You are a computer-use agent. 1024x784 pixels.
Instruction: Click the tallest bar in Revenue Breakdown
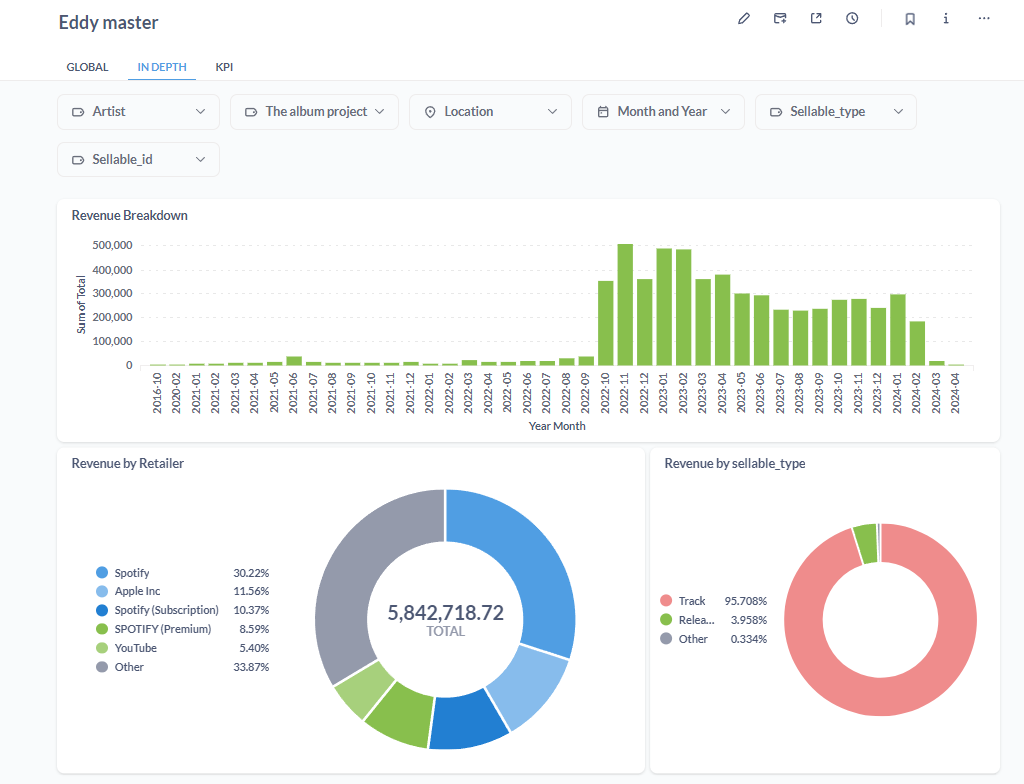(x=625, y=300)
